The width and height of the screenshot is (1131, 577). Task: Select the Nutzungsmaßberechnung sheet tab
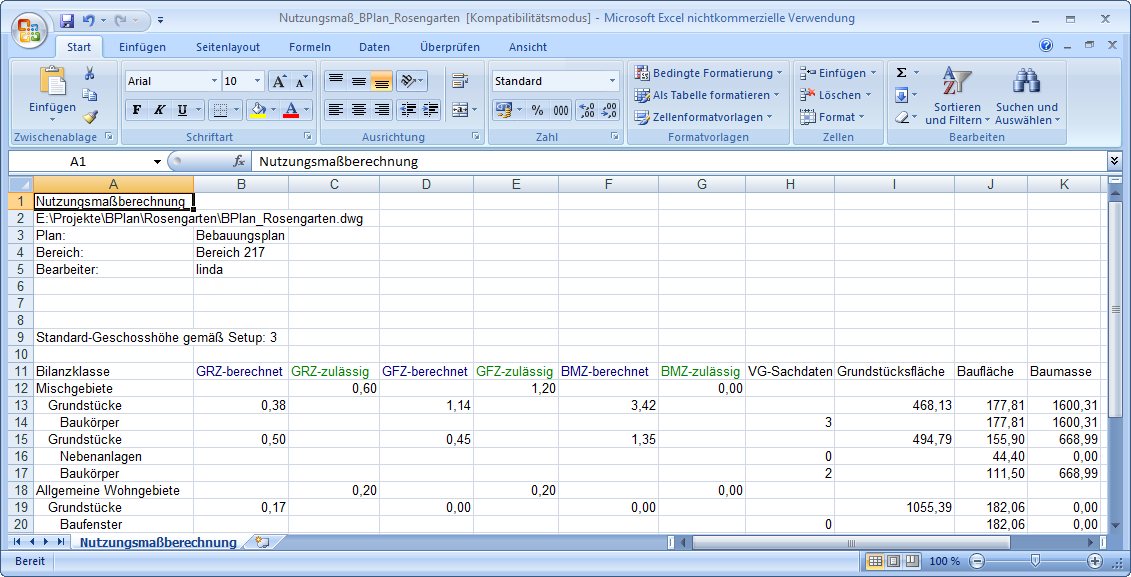click(158, 542)
